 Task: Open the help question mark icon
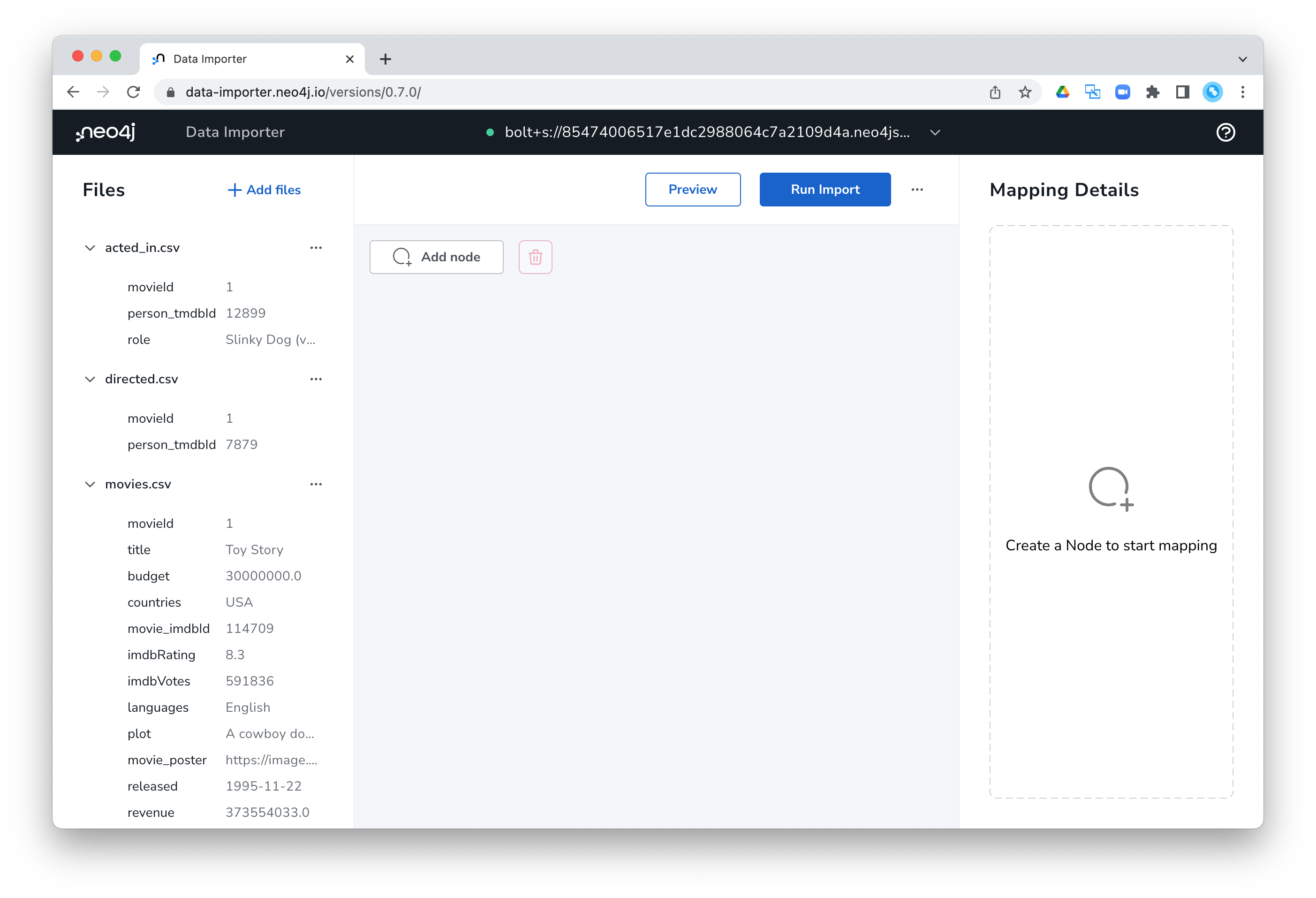click(x=1225, y=132)
